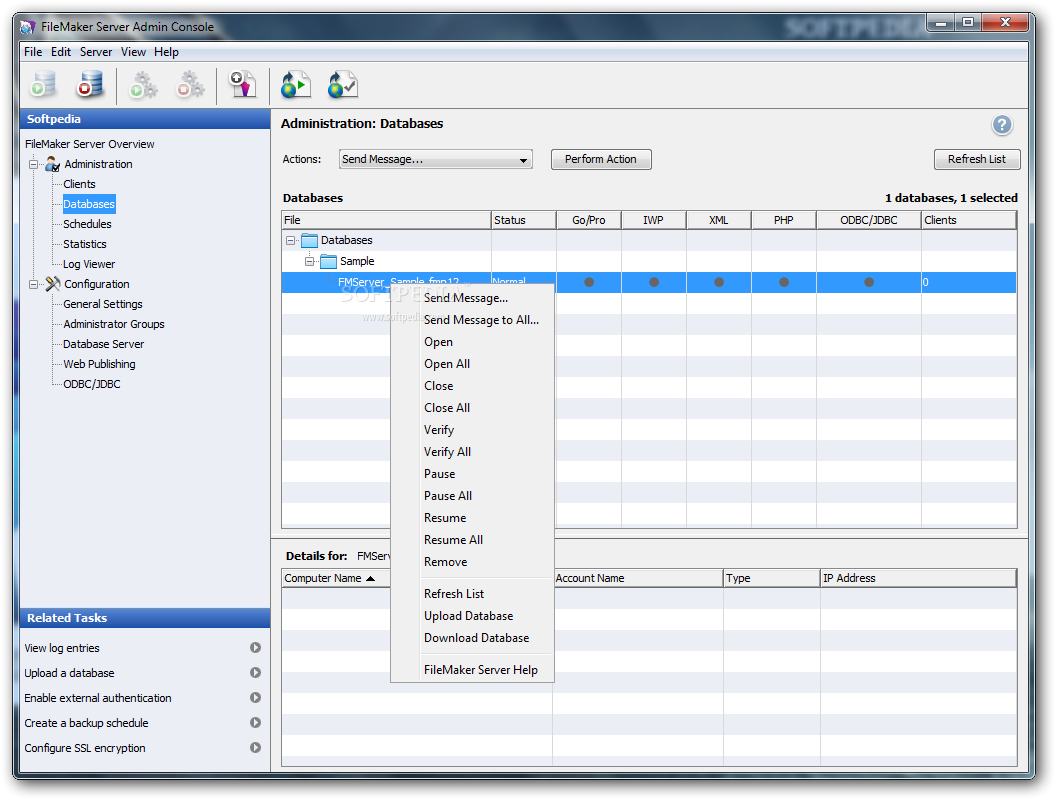The height and width of the screenshot is (800, 1056).
Task: Choose Resume from context menu
Action: (x=472, y=518)
